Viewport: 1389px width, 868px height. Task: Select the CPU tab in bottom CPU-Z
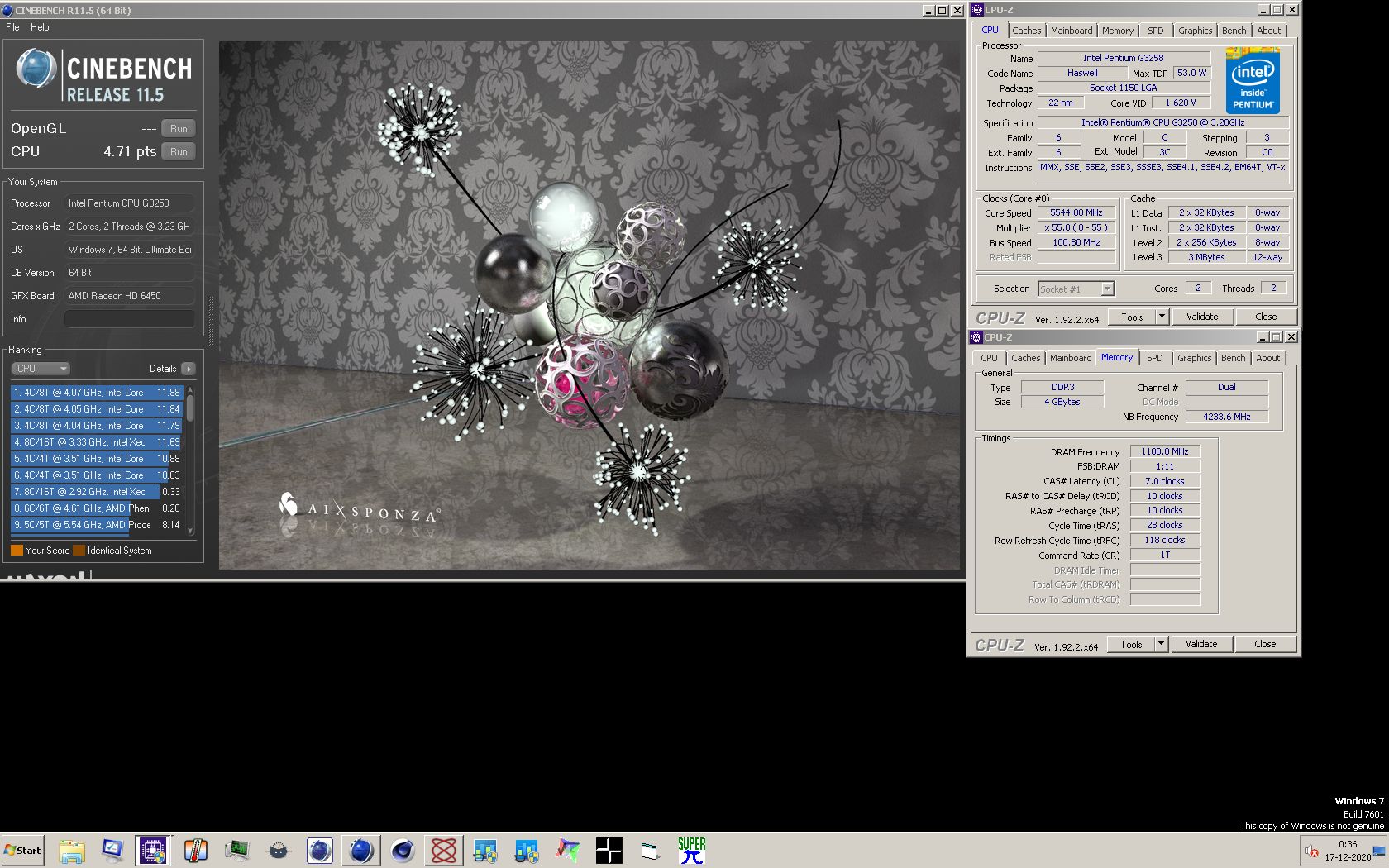[x=990, y=358]
